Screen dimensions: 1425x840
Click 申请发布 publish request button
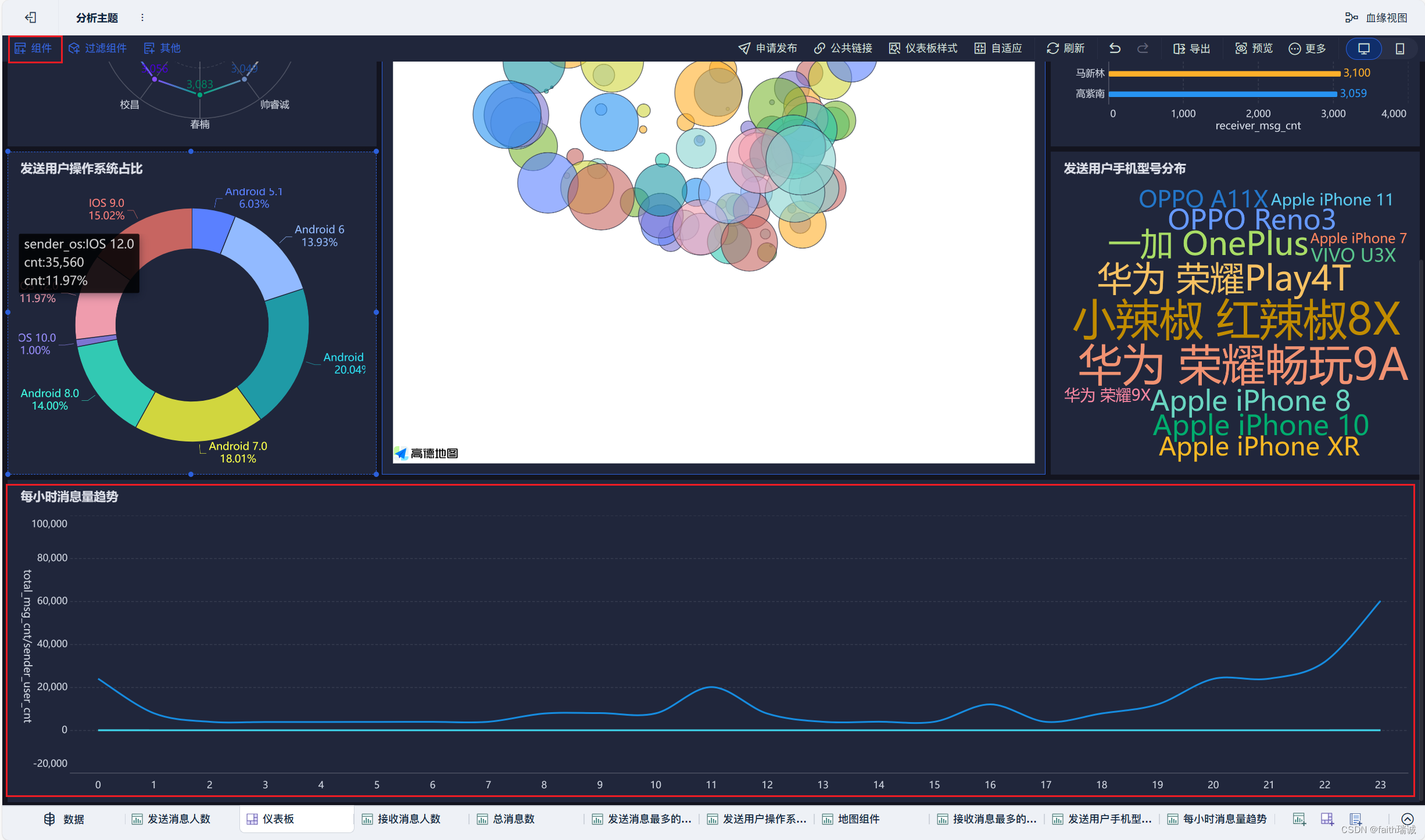[768, 48]
